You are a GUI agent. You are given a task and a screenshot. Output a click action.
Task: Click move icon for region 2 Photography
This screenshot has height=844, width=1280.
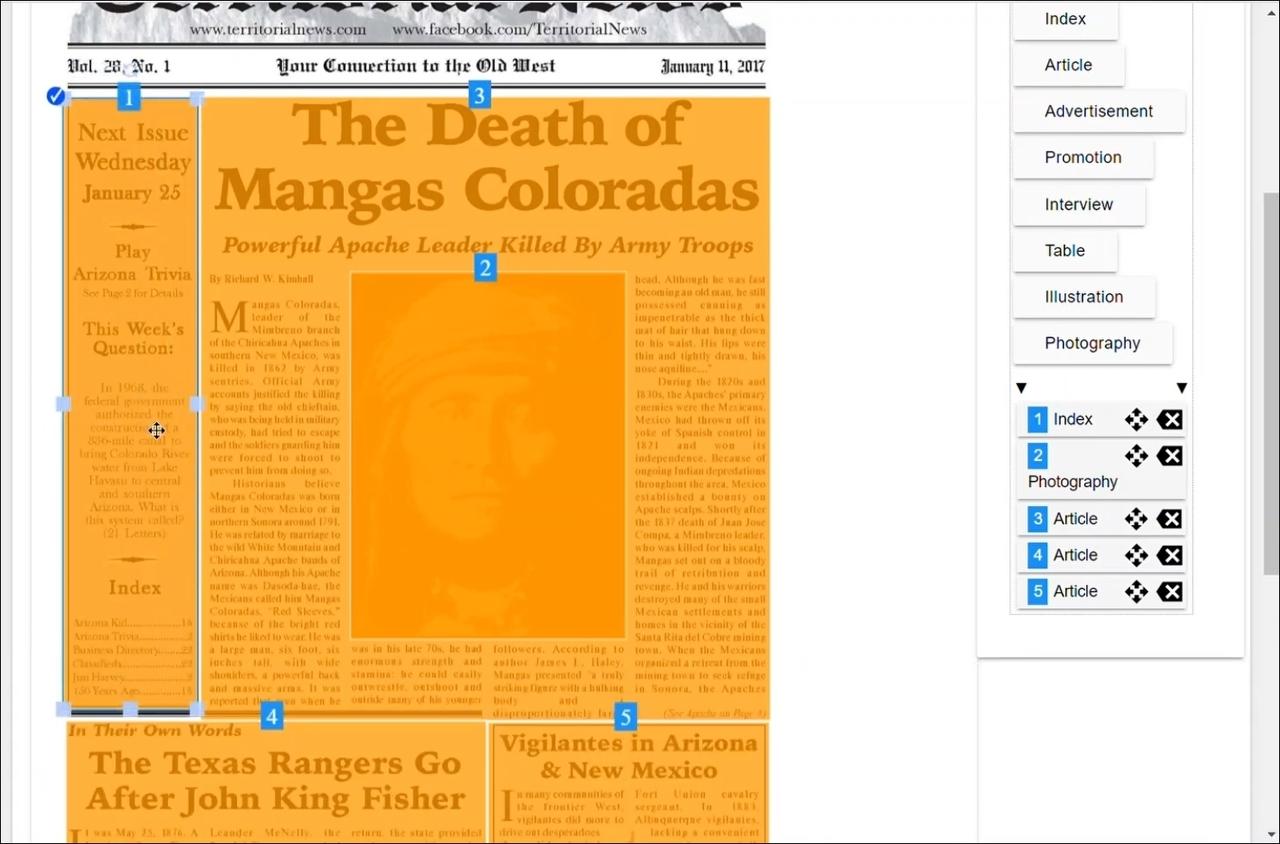pyautogui.click(x=1136, y=456)
